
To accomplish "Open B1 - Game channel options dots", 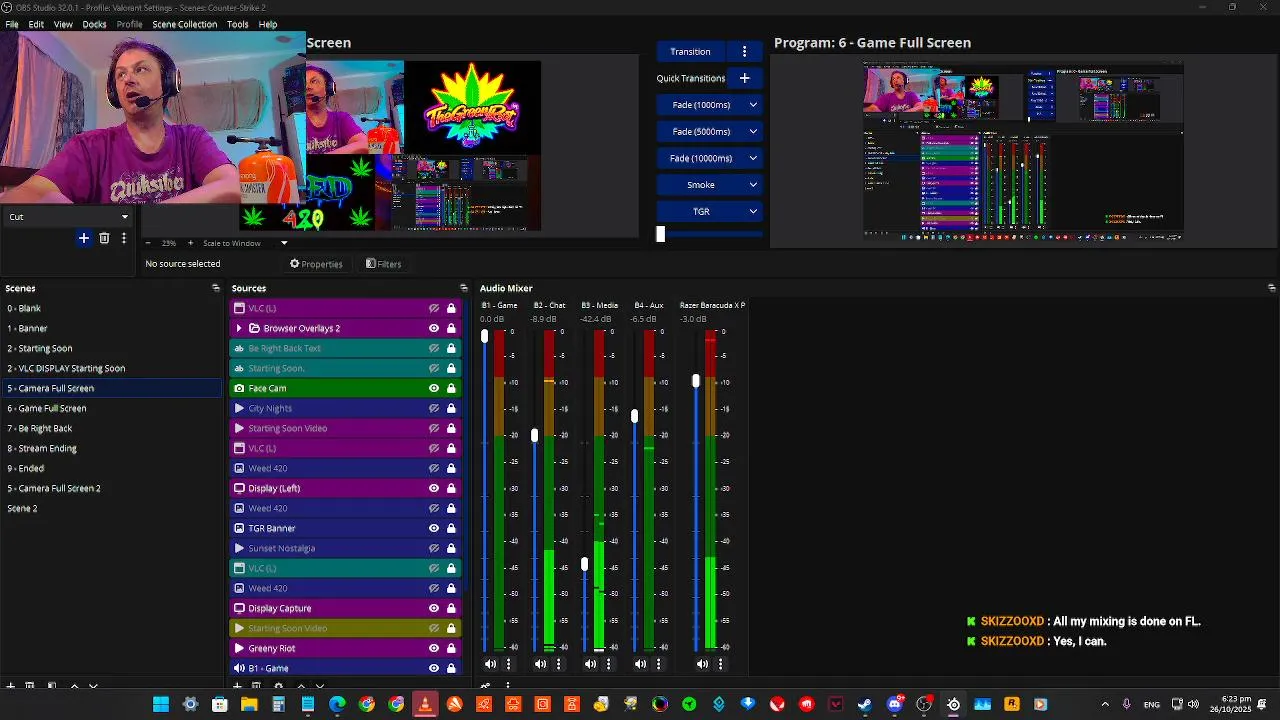I will click(508, 664).
